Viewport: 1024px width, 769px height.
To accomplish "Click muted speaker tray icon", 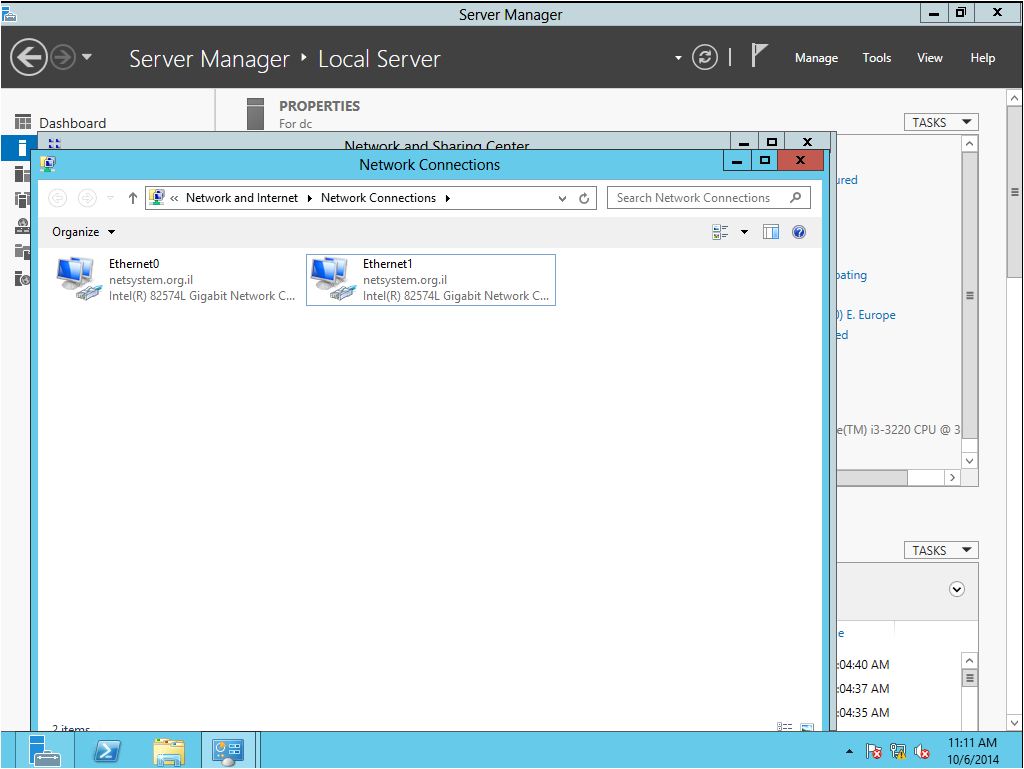I will (922, 752).
